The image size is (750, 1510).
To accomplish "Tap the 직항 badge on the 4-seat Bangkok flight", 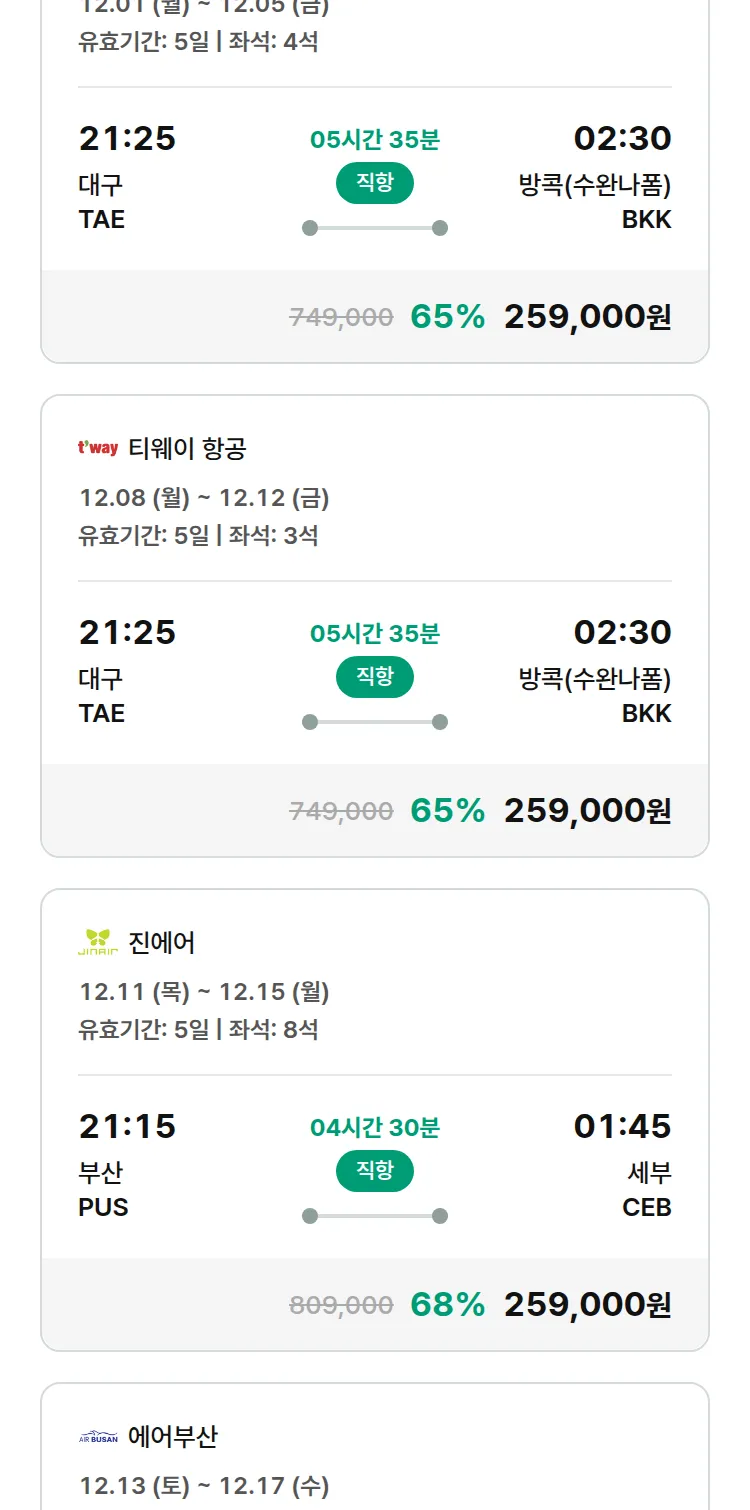I will click(x=375, y=183).
